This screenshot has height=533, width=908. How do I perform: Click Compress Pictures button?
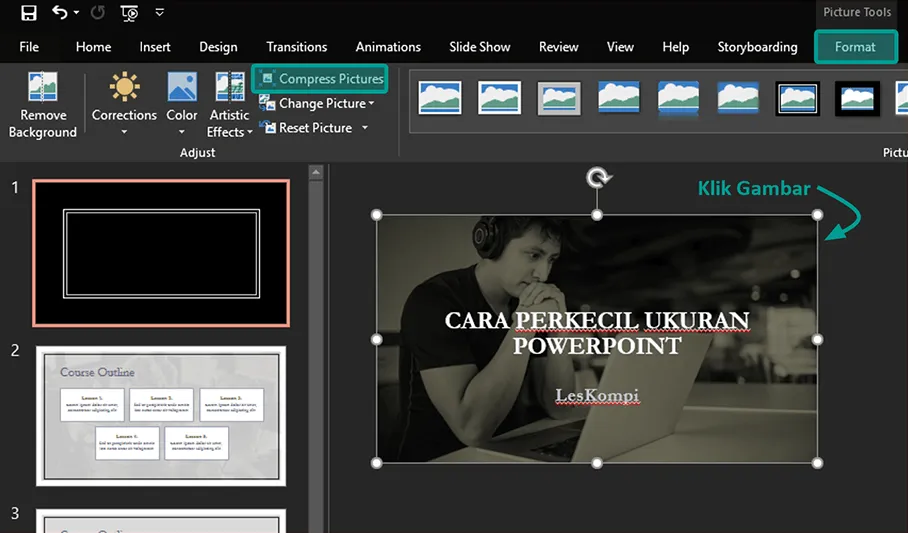point(320,79)
